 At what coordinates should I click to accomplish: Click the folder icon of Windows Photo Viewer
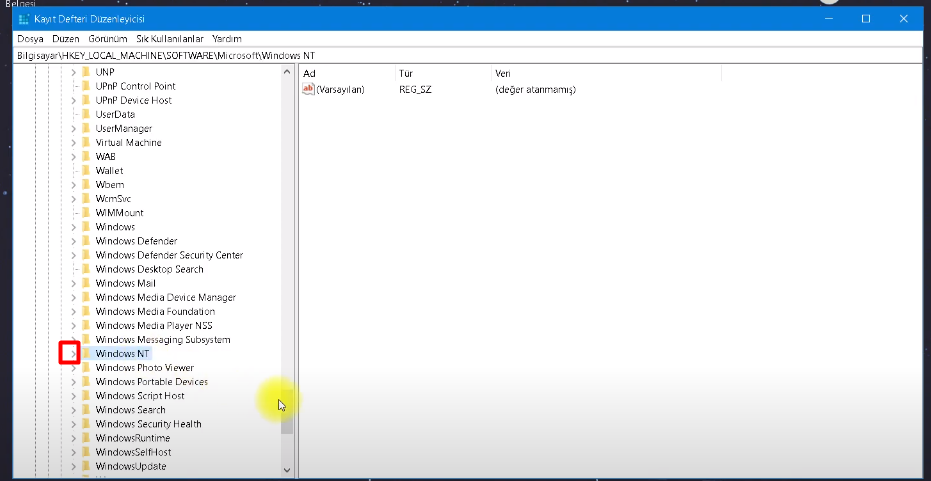pyautogui.click(x=86, y=368)
